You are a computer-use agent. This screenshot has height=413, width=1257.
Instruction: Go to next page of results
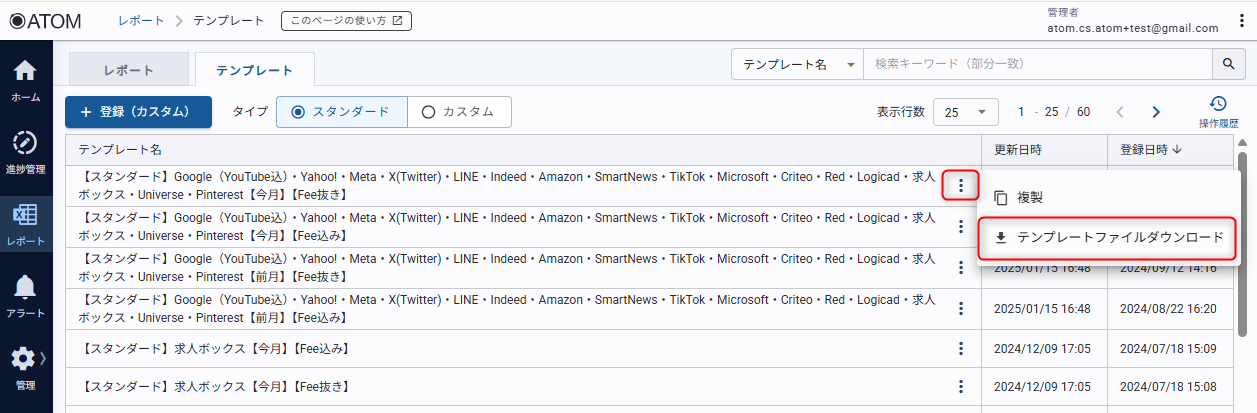[x=1156, y=112]
